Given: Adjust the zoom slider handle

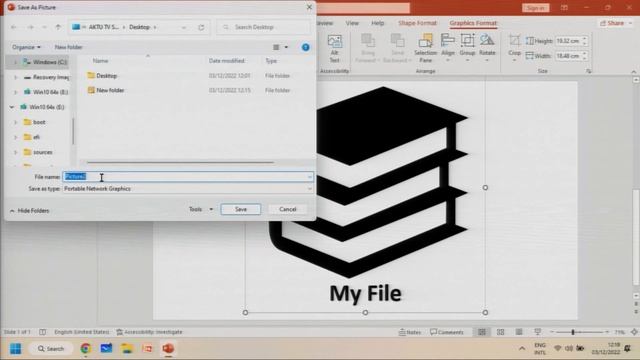Looking at the screenshot, I should point(573,332).
